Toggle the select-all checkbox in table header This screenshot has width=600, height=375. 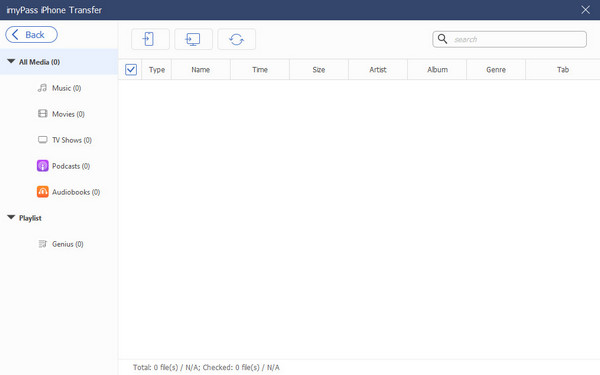click(x=131, y=70)
